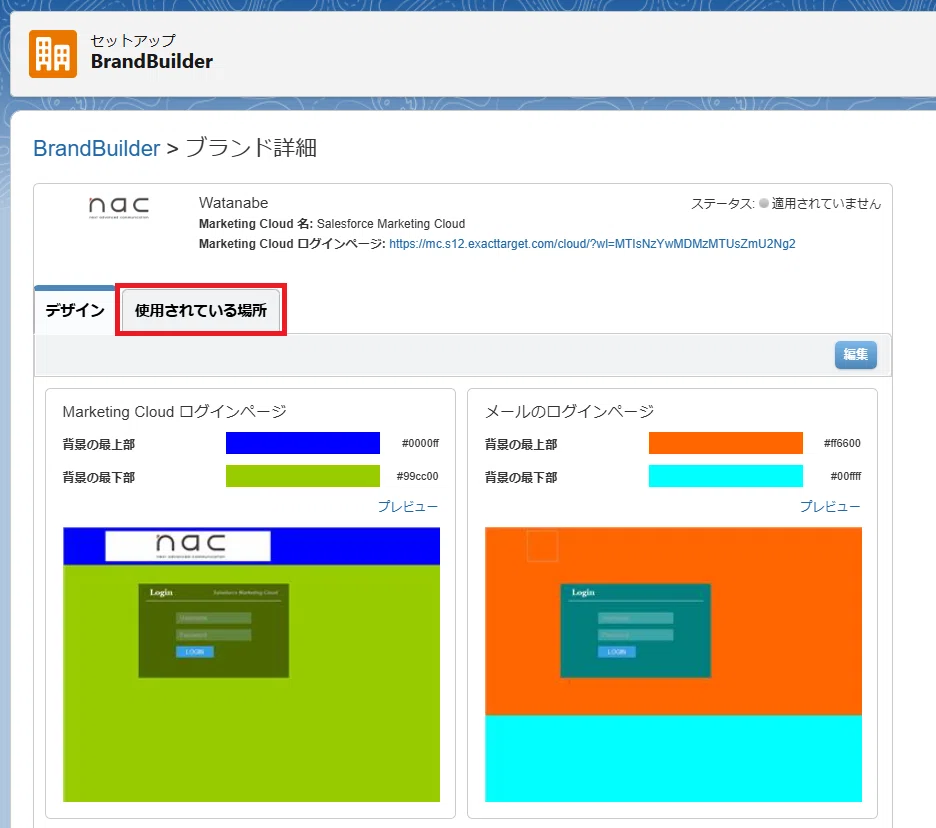
Task: Open プレビュー for the mail login page
Action: (x=830, y=506)
